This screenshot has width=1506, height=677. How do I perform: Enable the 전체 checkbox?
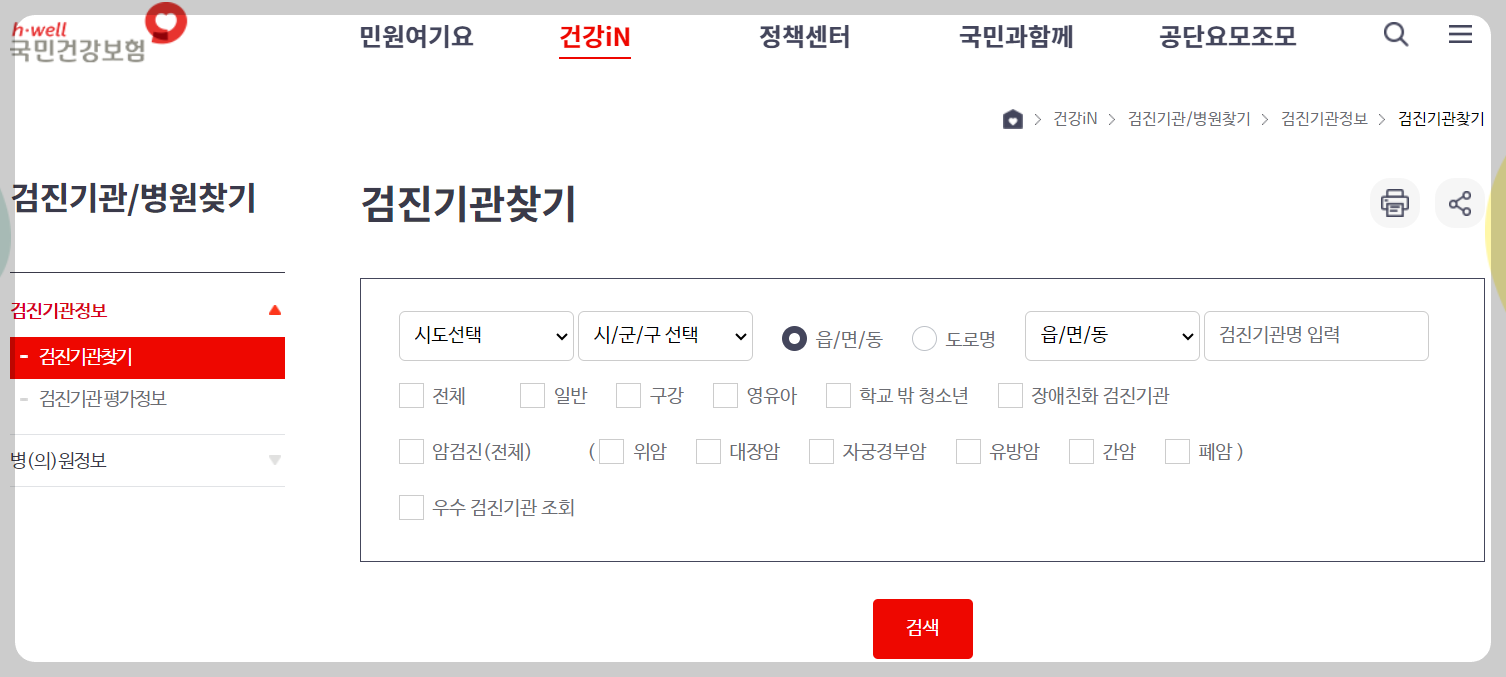tap(411, 395)
